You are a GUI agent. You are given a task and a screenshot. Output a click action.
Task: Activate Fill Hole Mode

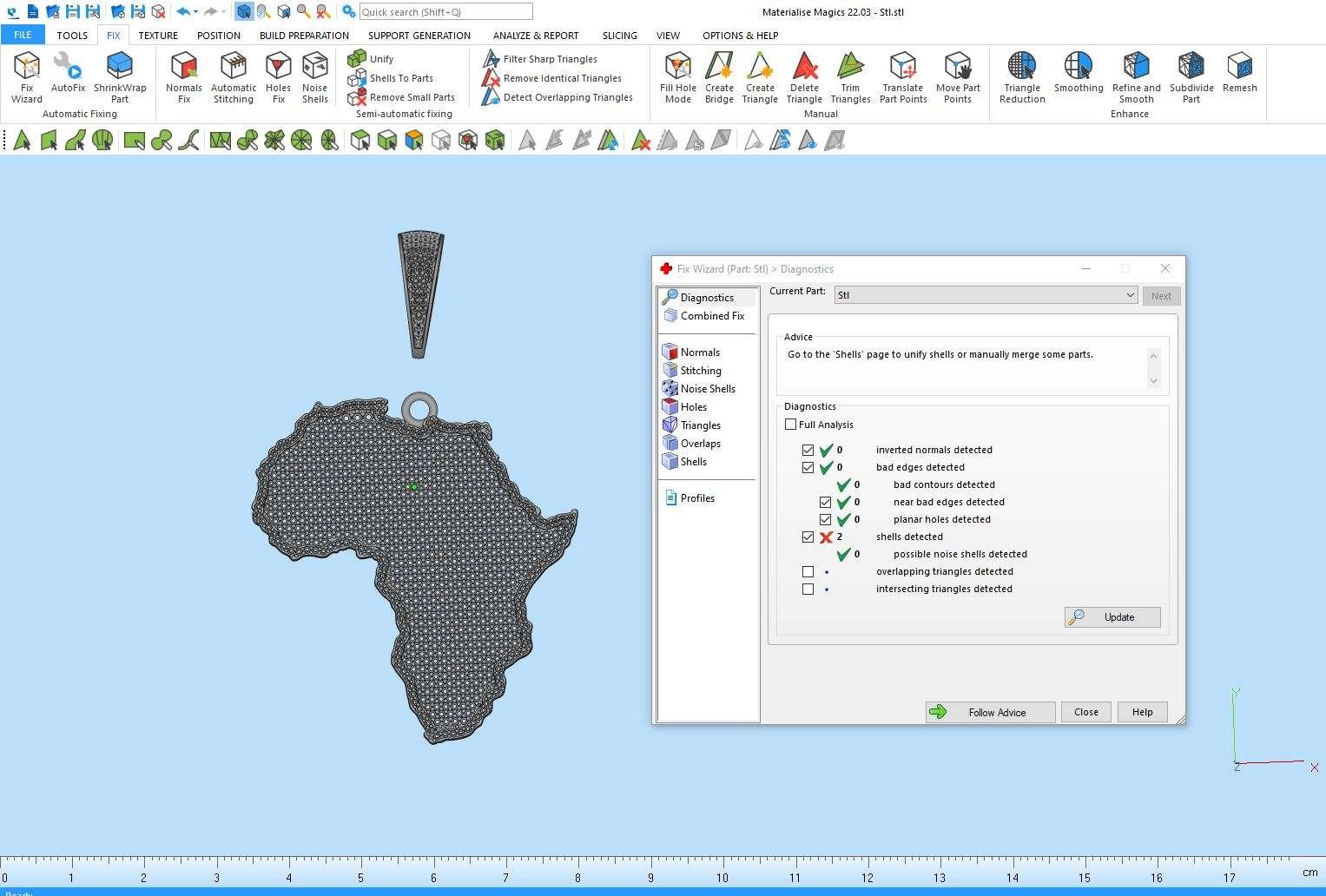point(677,76)
